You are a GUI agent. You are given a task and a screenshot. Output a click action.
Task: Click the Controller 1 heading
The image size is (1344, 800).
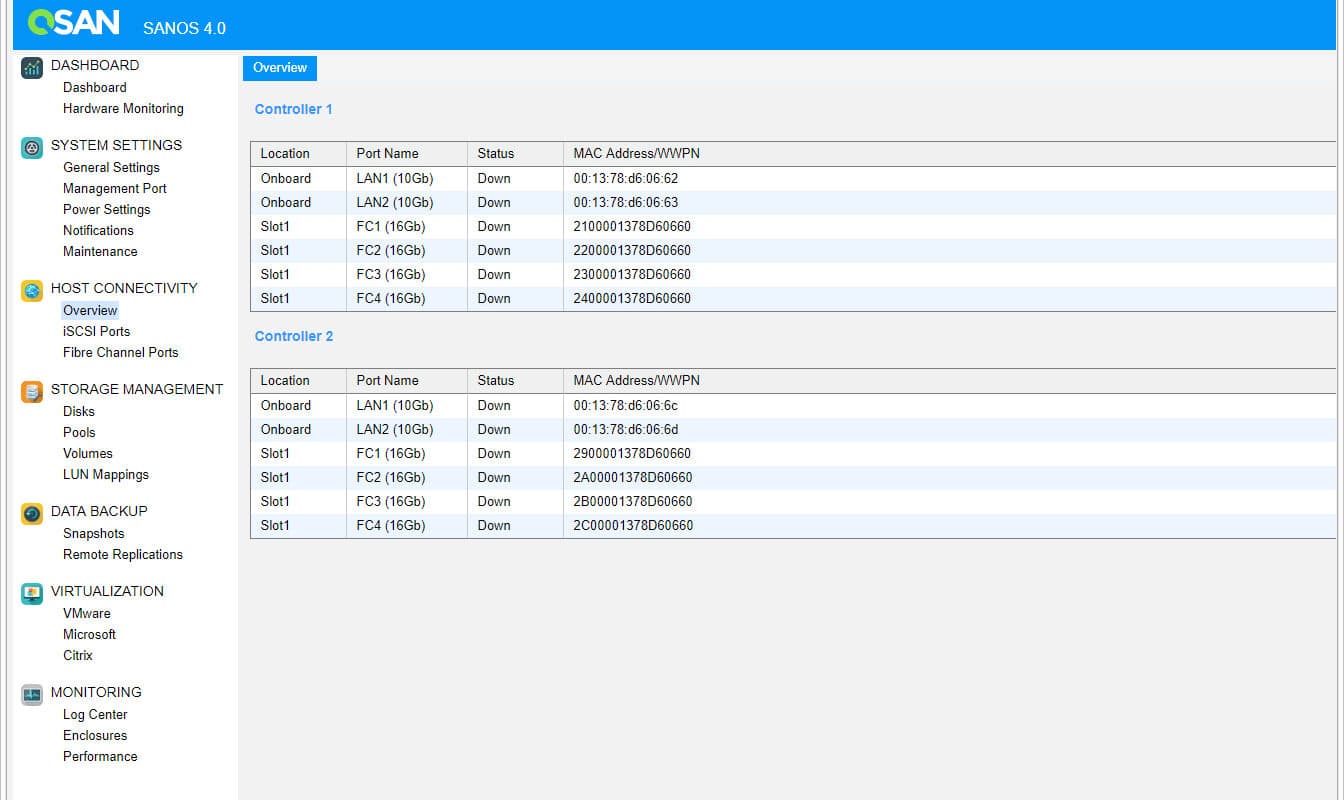click(x=293, y=109)
